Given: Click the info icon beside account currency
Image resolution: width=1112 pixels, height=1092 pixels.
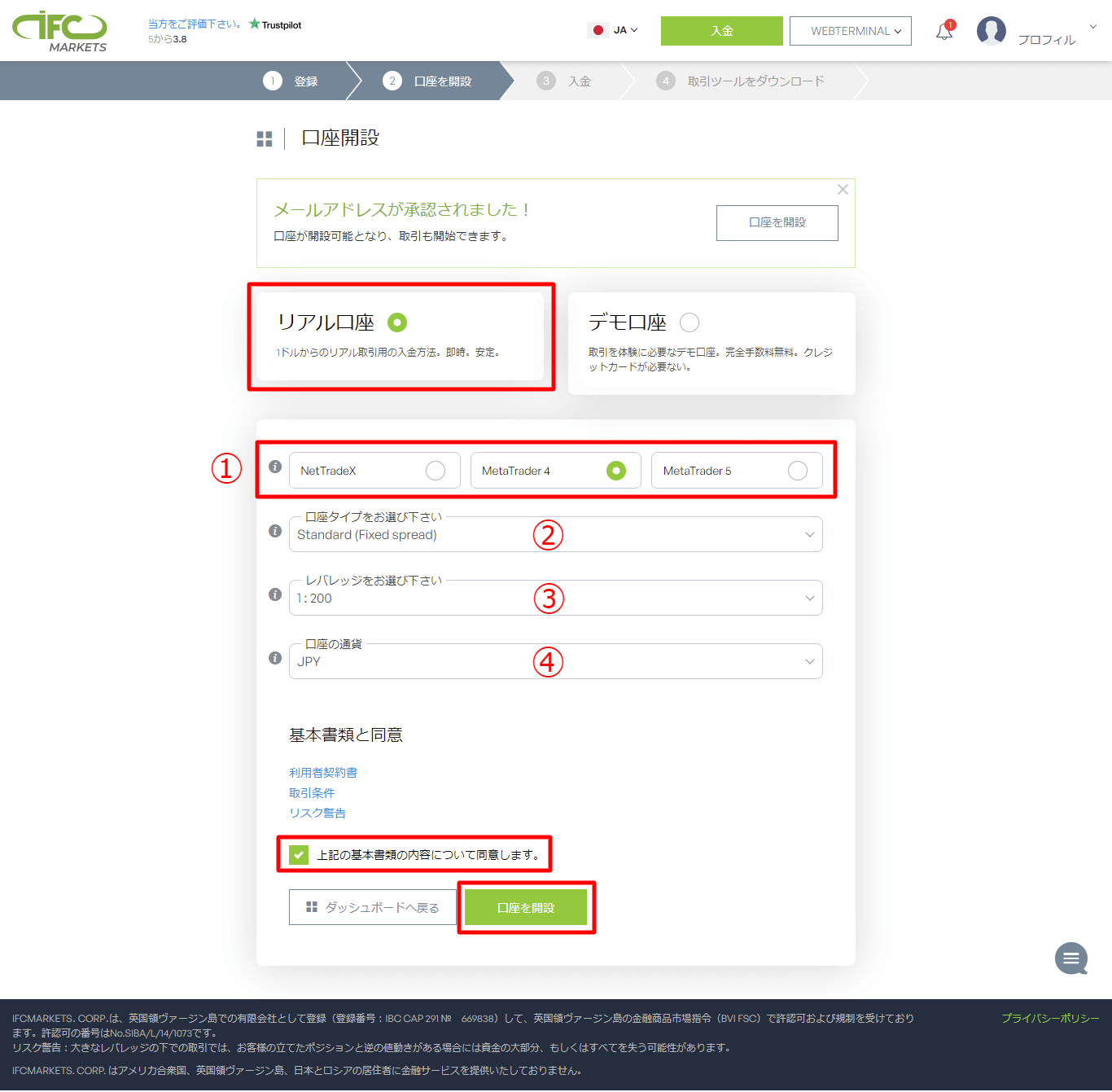Looking at the screenshot, I should tap(275, 658).
